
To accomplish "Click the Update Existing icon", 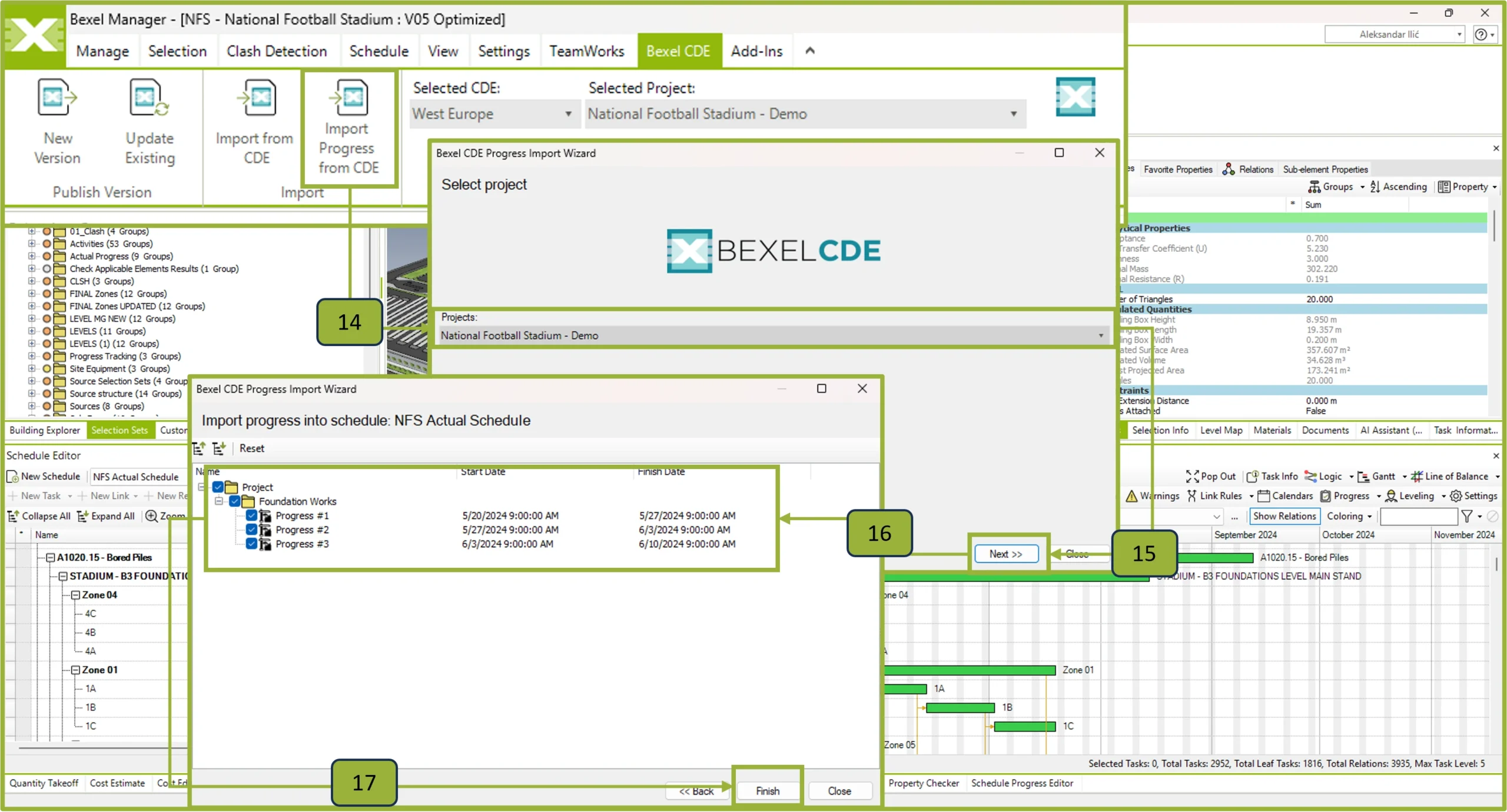I will [149, 98].
